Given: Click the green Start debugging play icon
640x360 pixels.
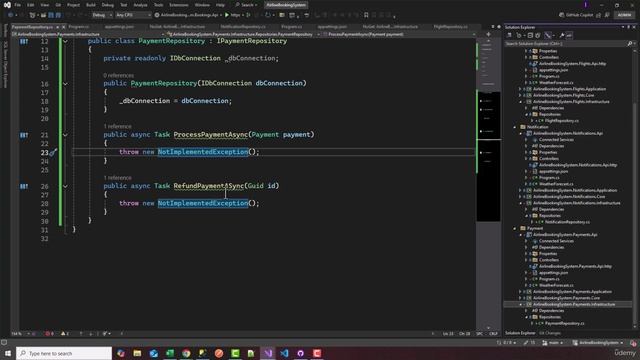Looking at the screenshot, I should click(x=227, y=15).
